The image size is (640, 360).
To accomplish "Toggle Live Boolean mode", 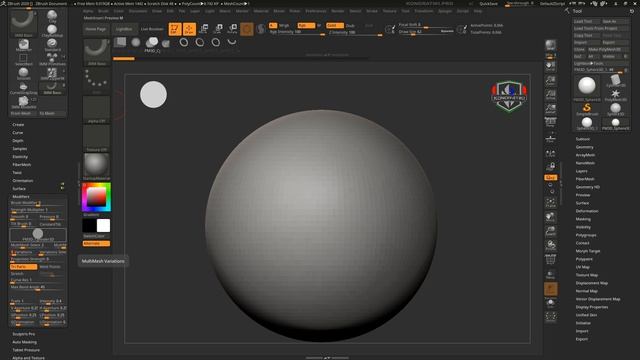I will tap(152, 29).
